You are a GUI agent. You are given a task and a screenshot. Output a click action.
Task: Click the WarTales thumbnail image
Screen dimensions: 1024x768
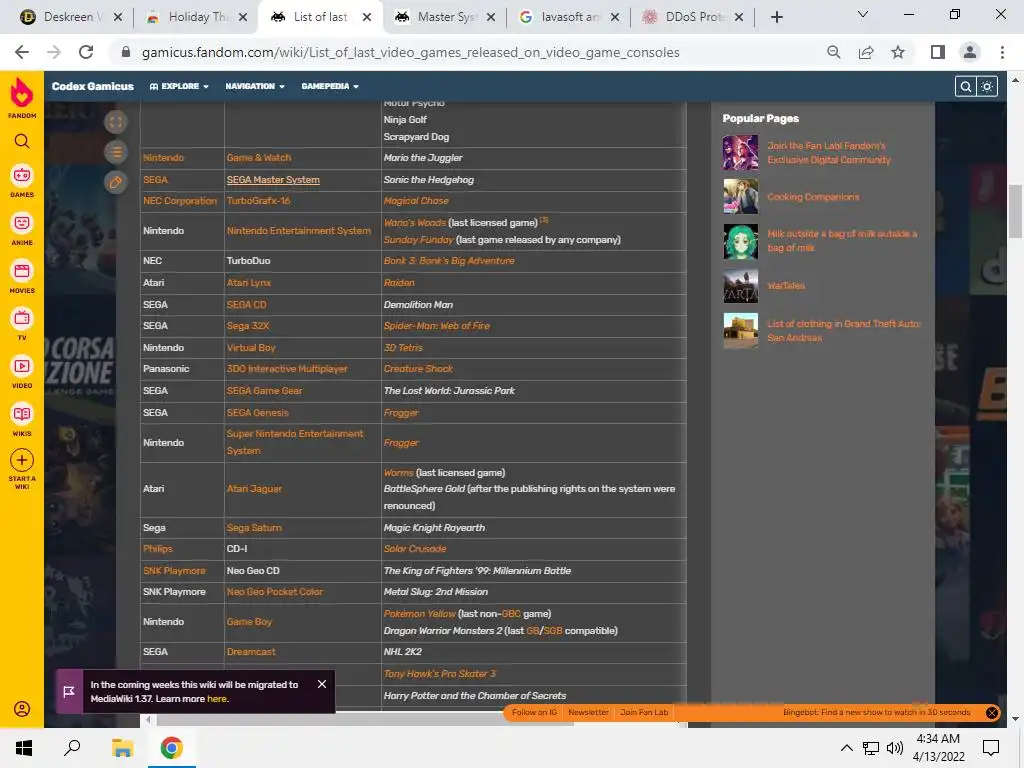(741, 286)
